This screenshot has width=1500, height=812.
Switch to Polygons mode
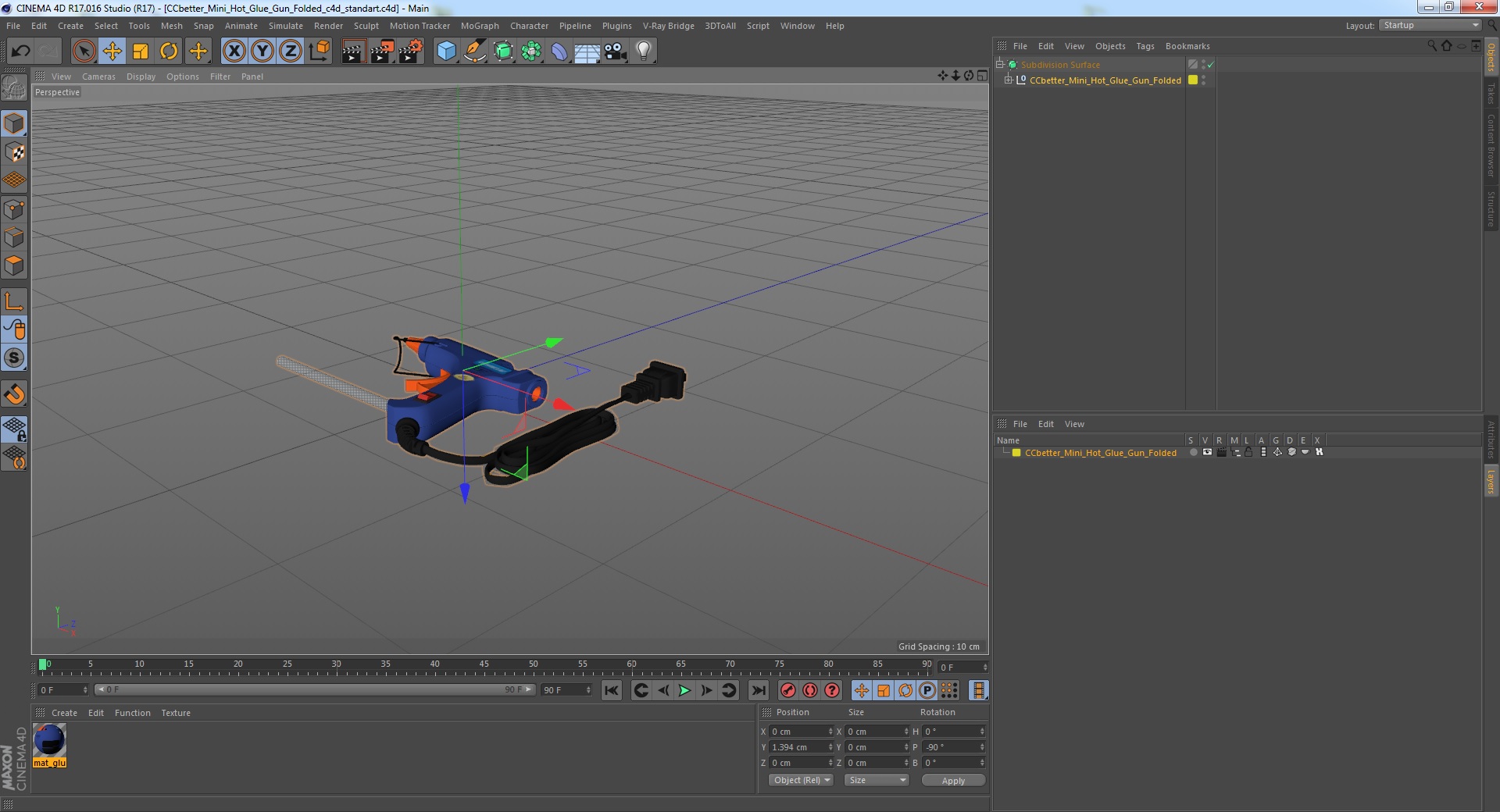point(14,265)
